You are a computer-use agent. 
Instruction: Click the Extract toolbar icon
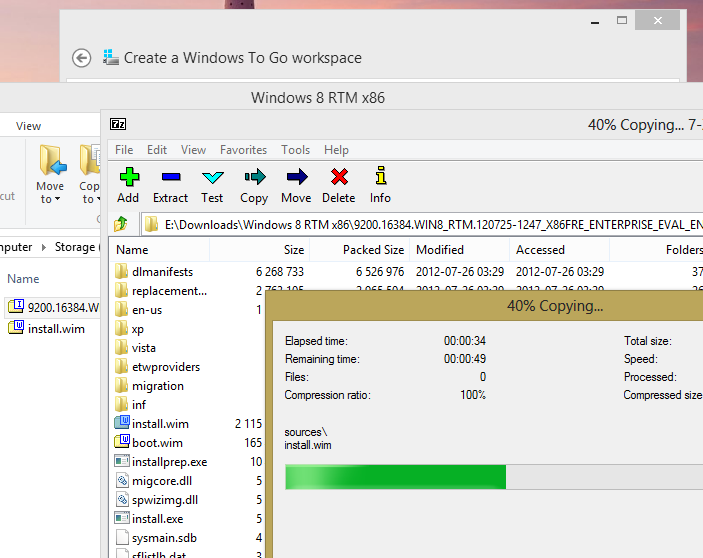(x=171, y=177)
